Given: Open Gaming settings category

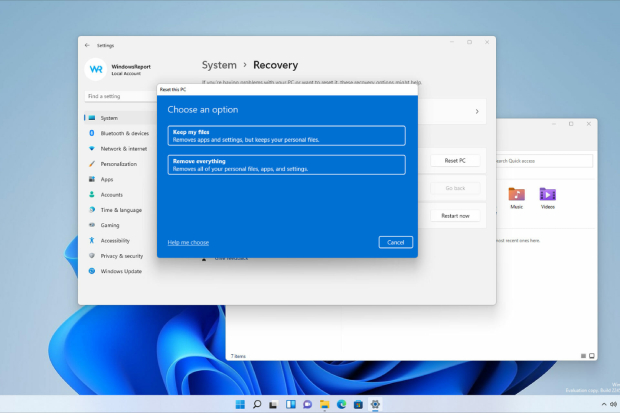Looking at the screenshot, I should coord(109,225).
